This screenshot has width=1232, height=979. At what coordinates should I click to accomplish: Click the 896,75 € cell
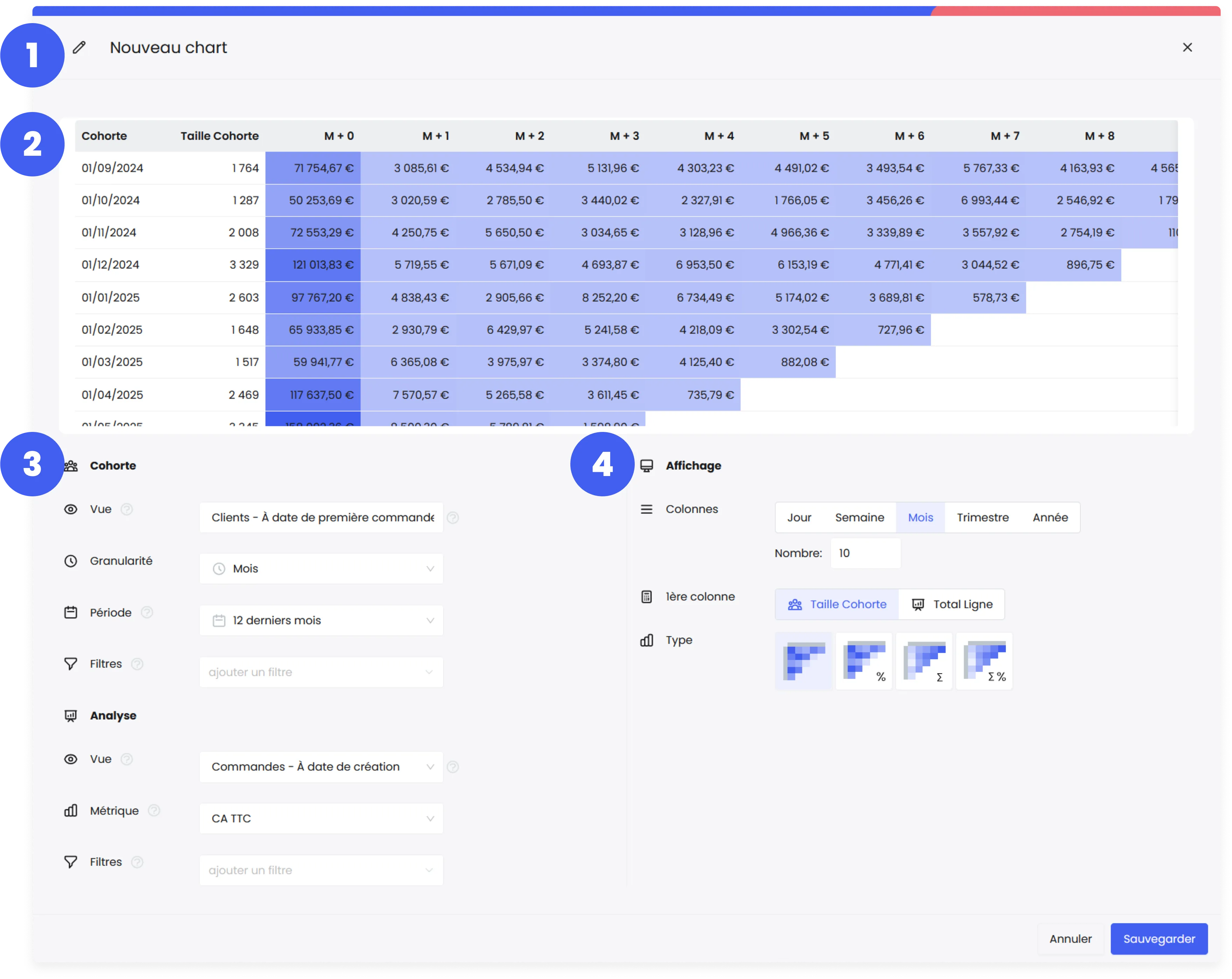[1074, 265]
